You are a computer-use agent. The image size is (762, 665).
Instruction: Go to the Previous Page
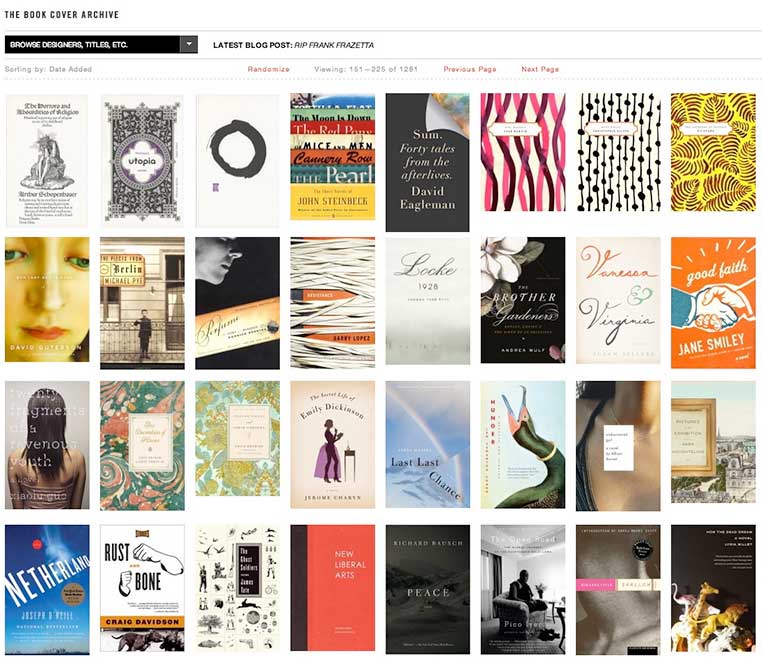(469, 69)
